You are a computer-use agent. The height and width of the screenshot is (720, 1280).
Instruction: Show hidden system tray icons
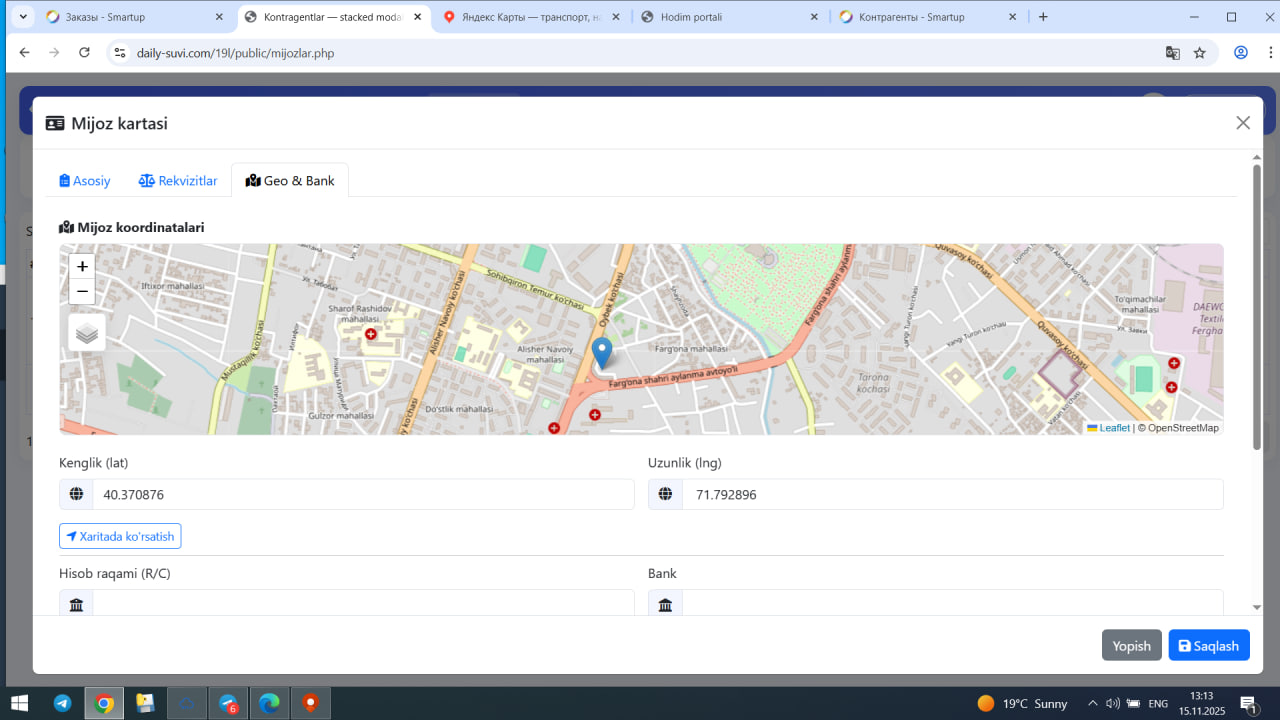point(1092,703)
